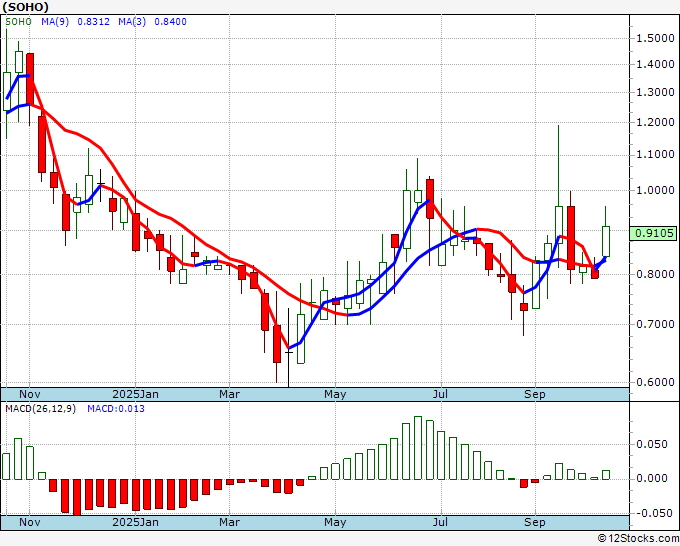The image size is (680, 546).
Task: Click the MACD(26,12,9) indicator label
Action: point(40,409)
